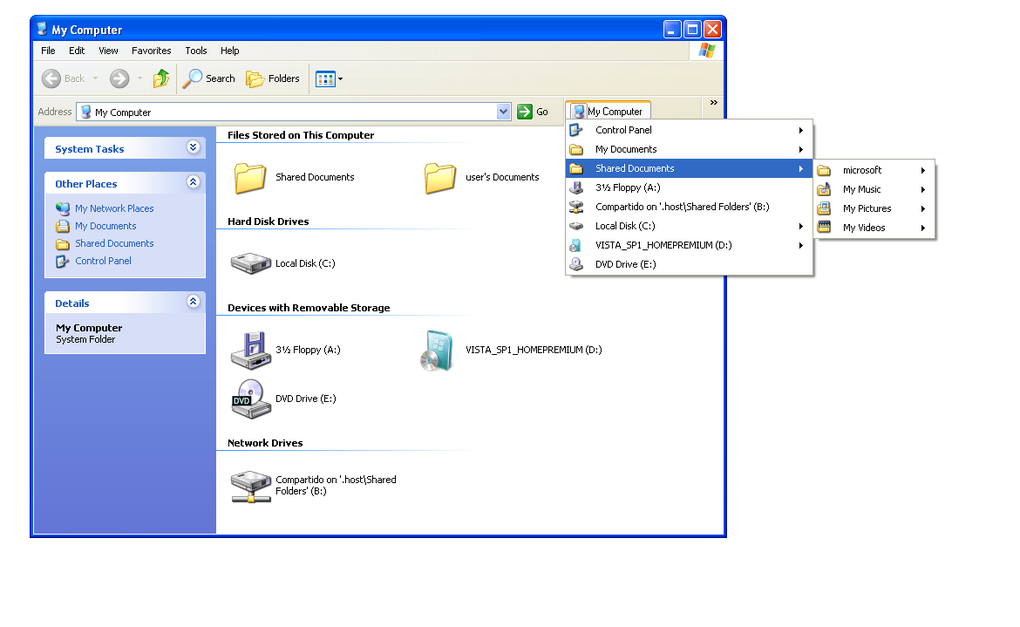Open the VISTA_SP1_HOMEPREMIUM (D:) drive icon
Viewport: 1020px width, 627px height.
point(437,349)
